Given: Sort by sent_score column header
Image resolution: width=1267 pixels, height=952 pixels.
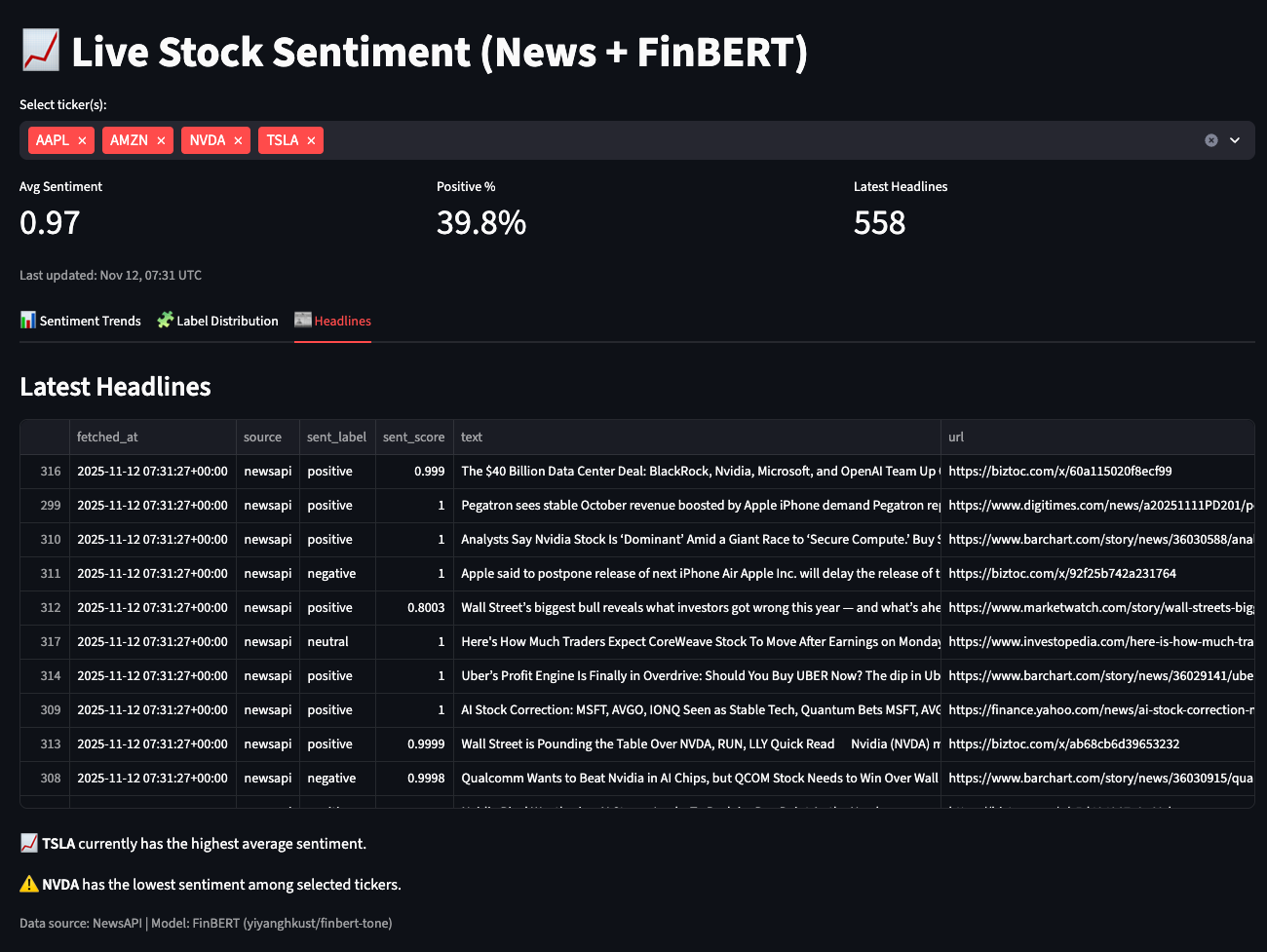Looking at the screenshot, I should [x=413, y=438].
